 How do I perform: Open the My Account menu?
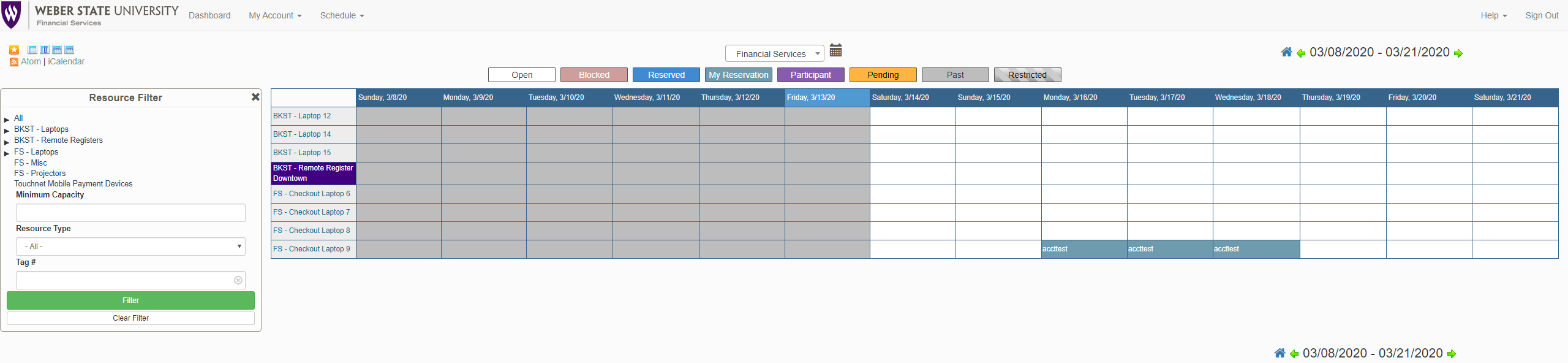pos(275,15)
